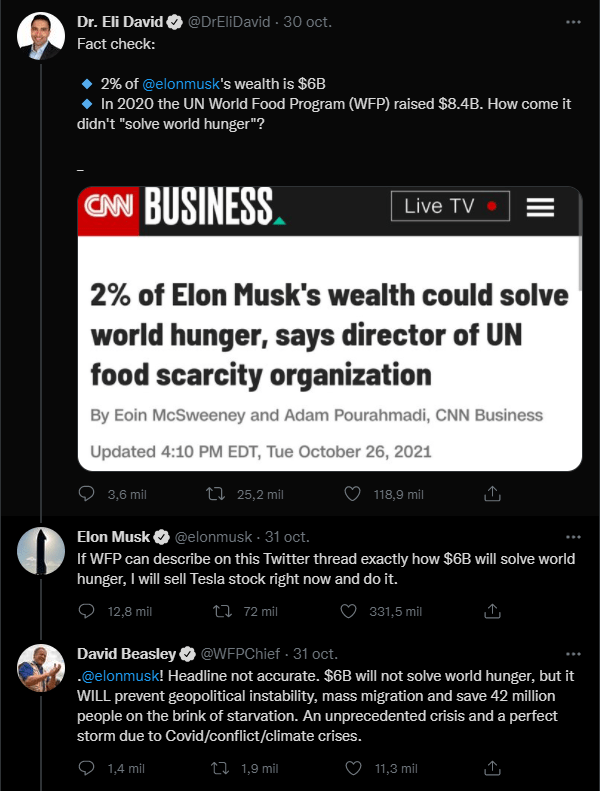
Task: Like David Beasley's tweet
Action: coord(352,768)
